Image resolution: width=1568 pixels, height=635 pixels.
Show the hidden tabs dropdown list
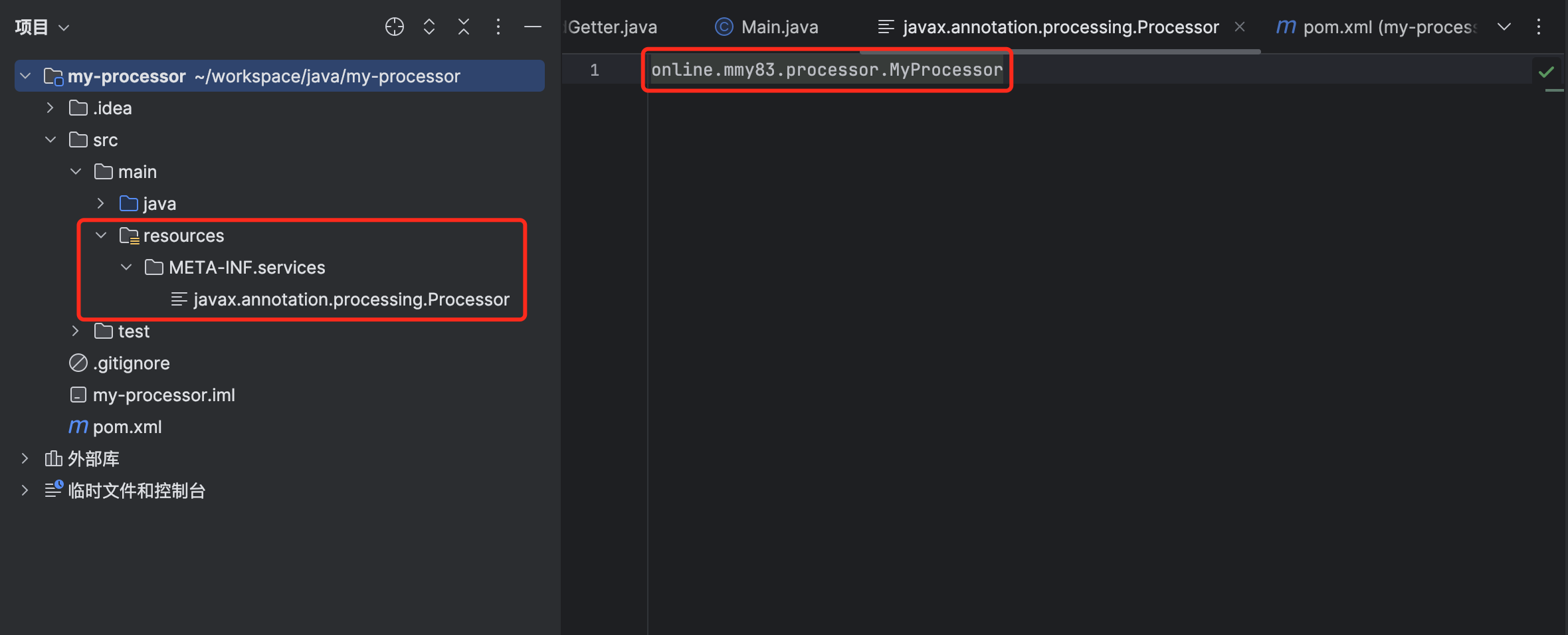(x=1504, y=27)
